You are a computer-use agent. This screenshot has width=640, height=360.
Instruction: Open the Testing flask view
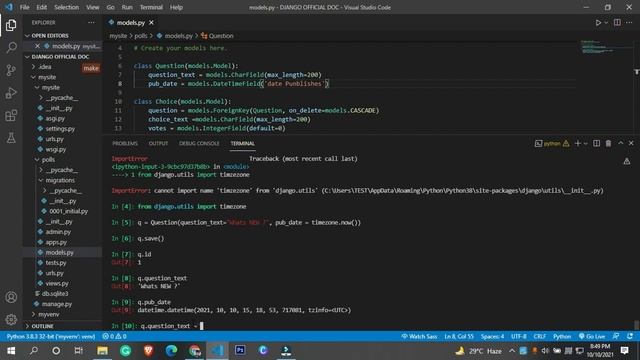coord(11,138)
